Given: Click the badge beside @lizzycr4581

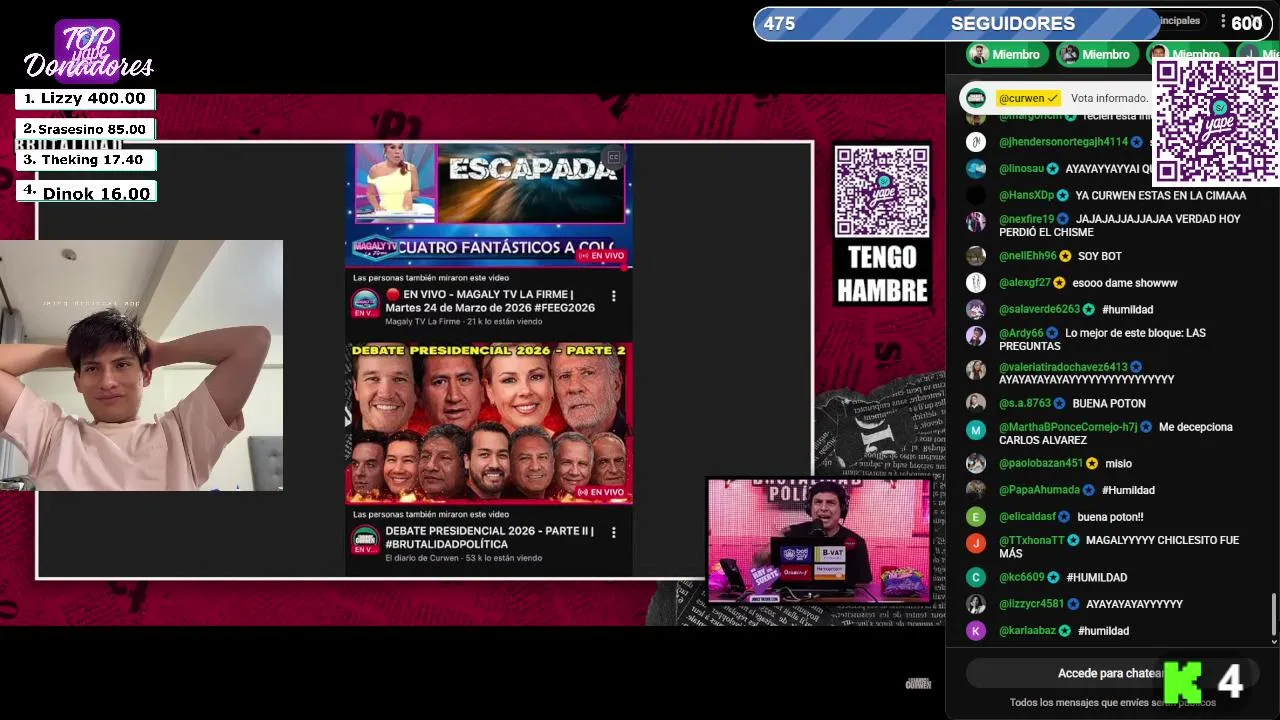Looking at the screenshot, I should tap(1073, 604).
